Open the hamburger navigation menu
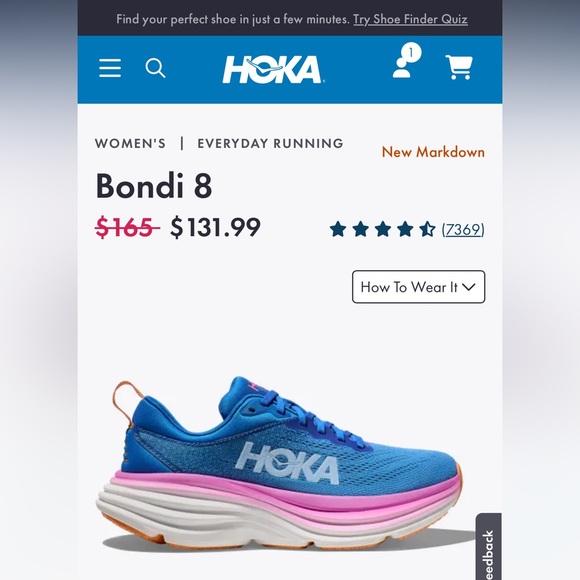This screenshot has height=580, width=580. pyautogui.click(x=110, y=68)
